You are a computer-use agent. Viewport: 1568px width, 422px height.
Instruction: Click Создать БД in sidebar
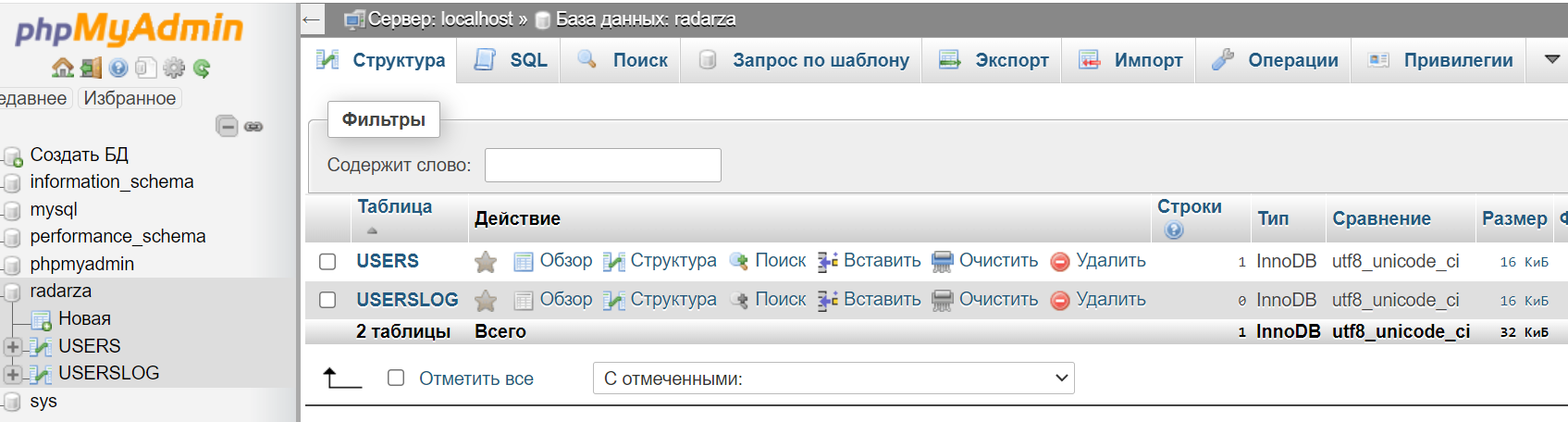[79, 155]
